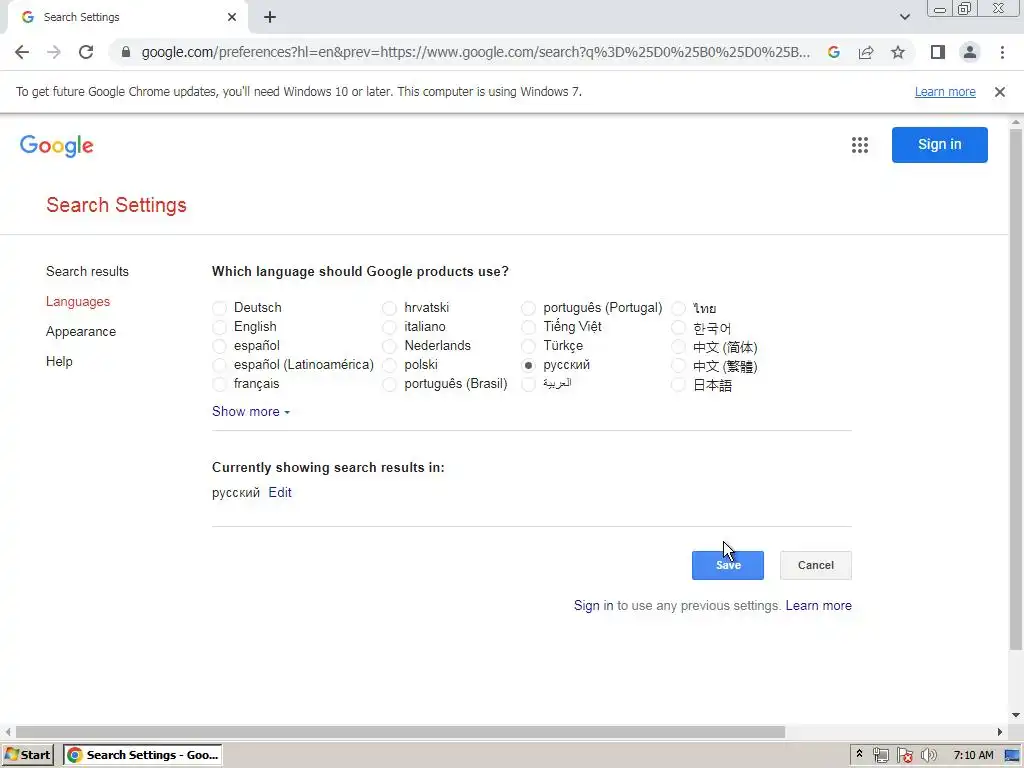Select 中文 (简体) radio button
Image resolution: width=1024 pixels, height=768 pixels.
679,346
